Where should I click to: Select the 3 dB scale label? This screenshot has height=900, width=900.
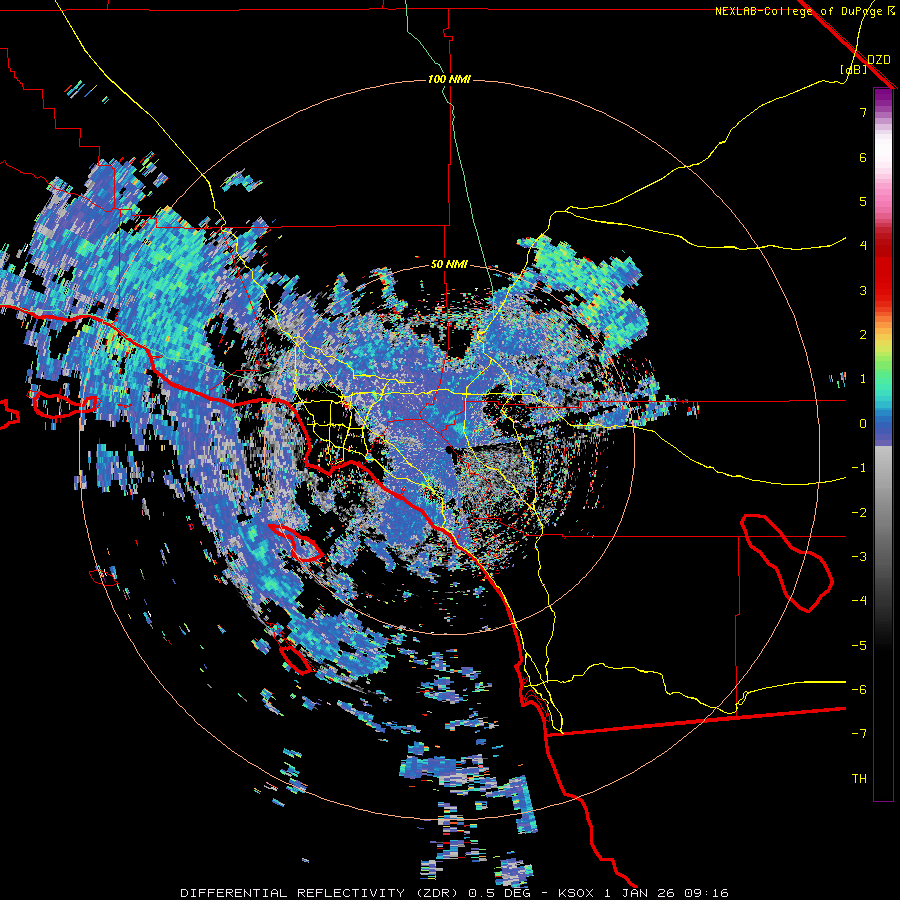coord(863,290)
